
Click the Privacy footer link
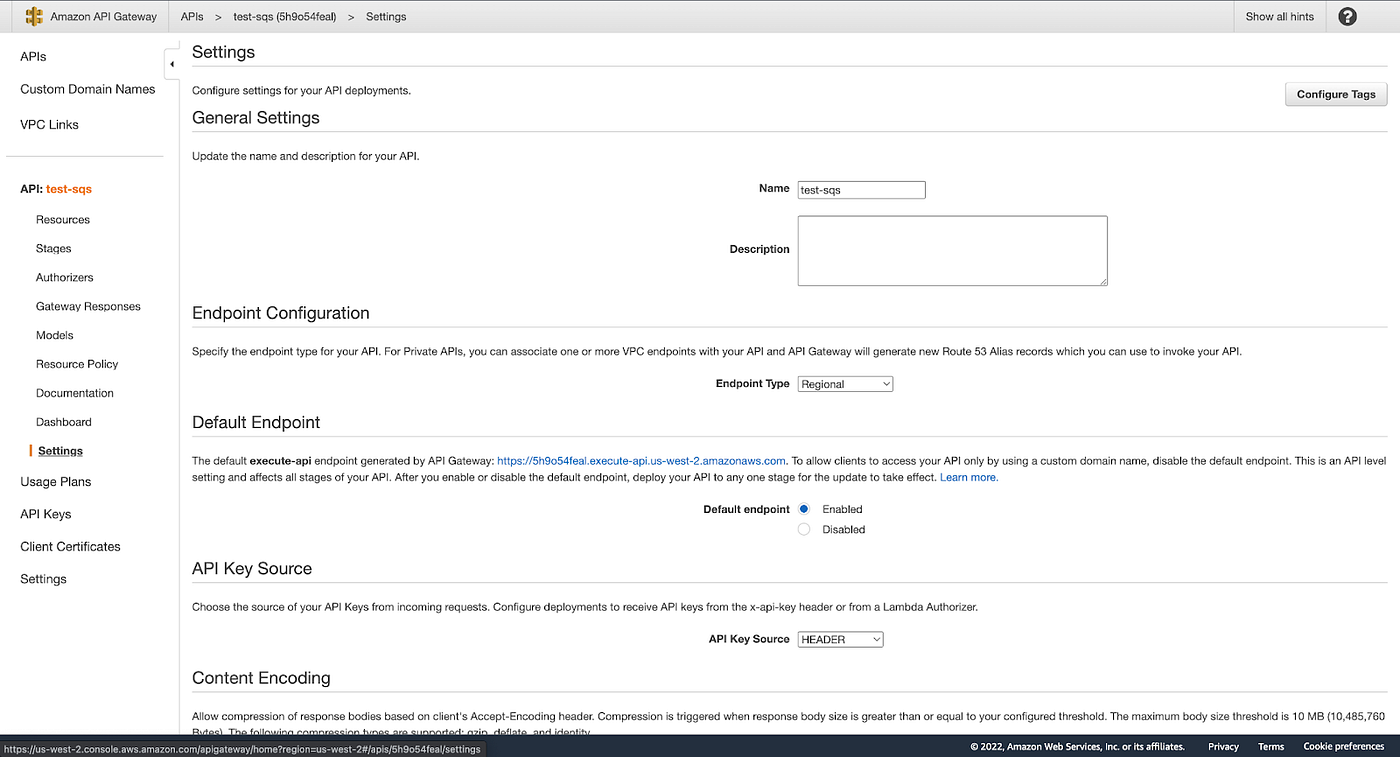(1223, 747)
